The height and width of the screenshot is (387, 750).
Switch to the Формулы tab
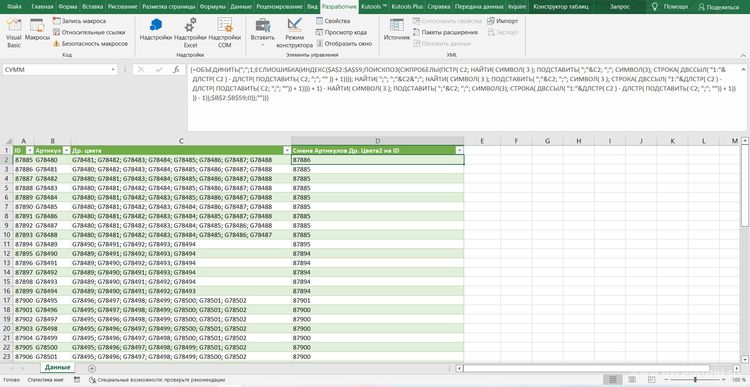[212, 7]
